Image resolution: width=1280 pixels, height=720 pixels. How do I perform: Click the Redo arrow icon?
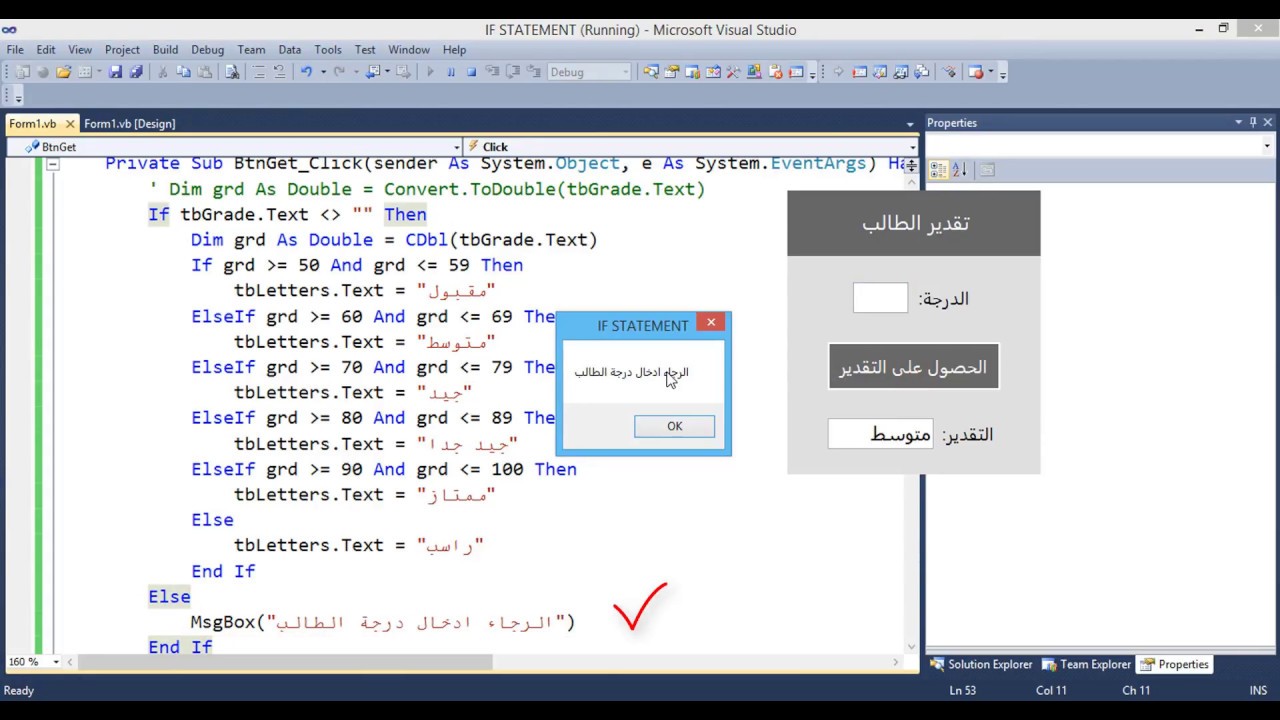click(x=339, y=72)
